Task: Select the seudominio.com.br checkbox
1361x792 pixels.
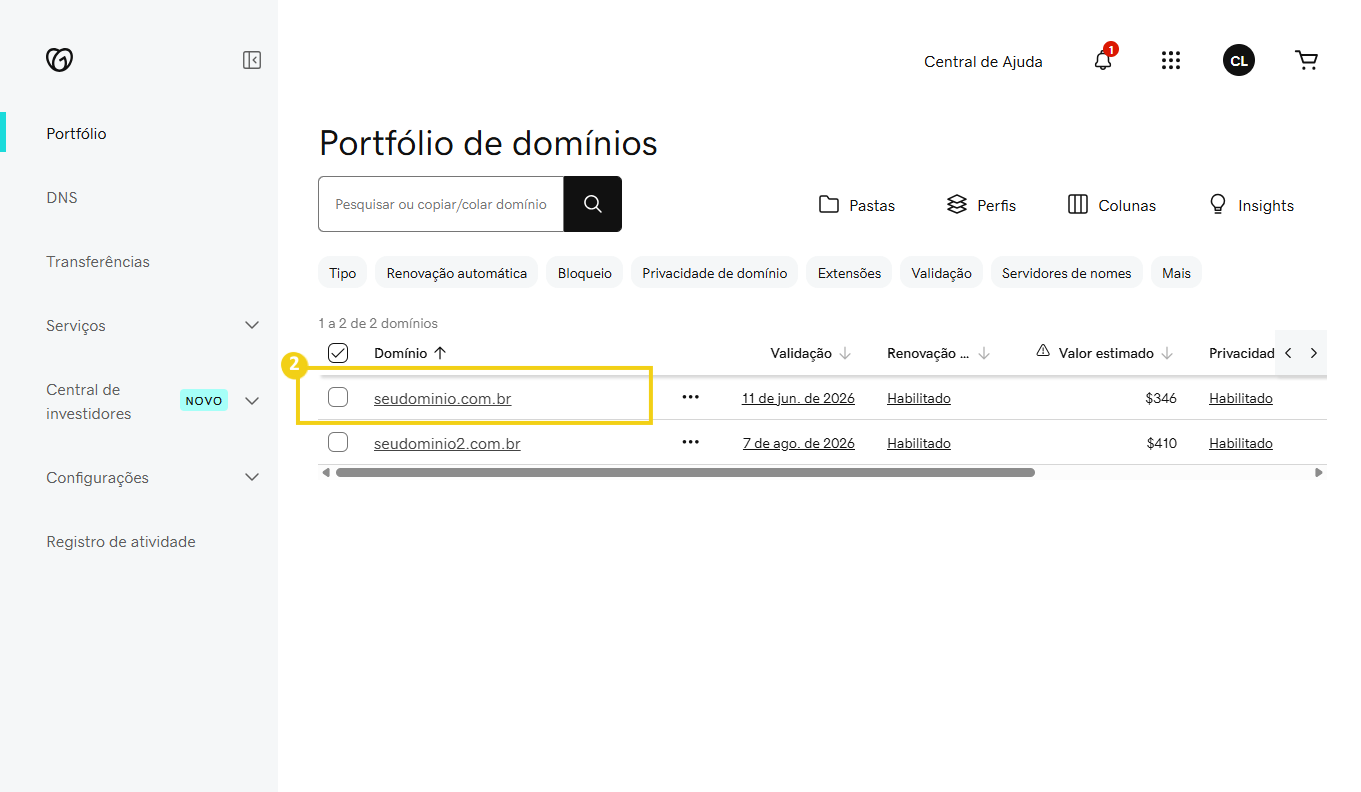Action: [338, 397]
